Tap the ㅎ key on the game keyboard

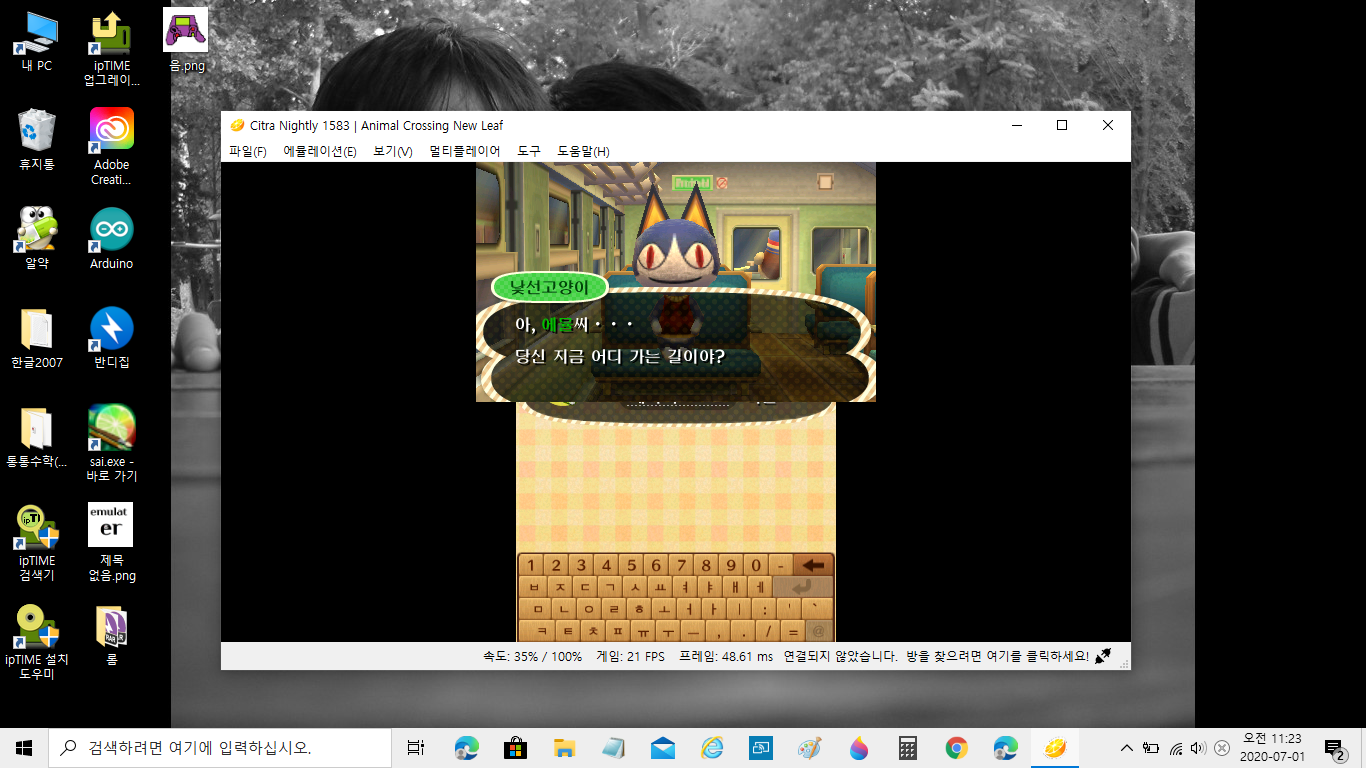point(639,609)
